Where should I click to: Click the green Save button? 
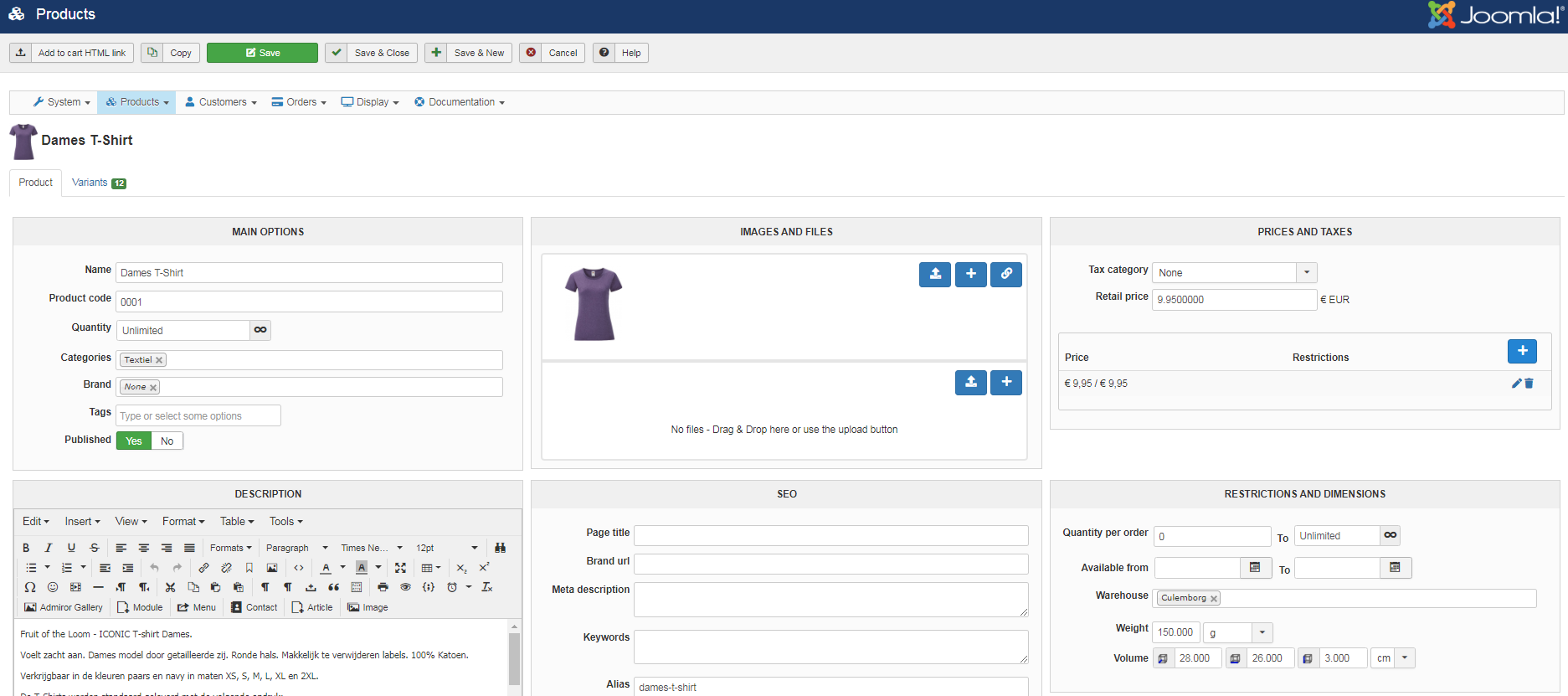pyautogui.click(x=262, y=53)
